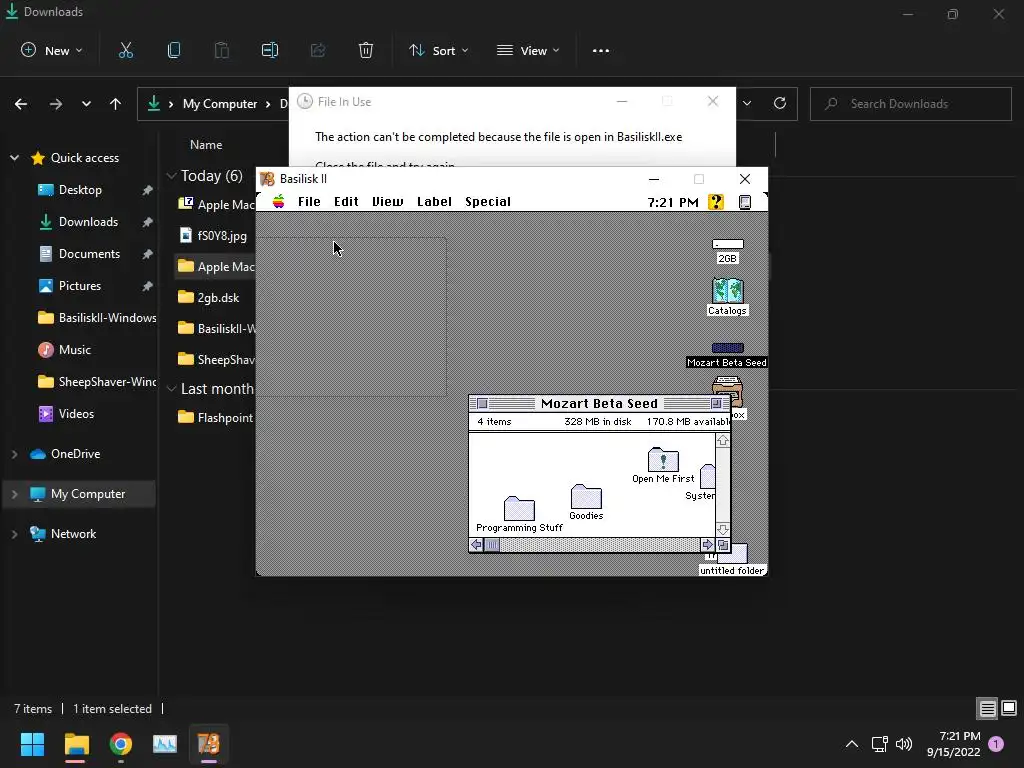This screenshot has width=1024, height=768.
Task: Open the Edit menu in Basilisk II
Action: point(346,201)
